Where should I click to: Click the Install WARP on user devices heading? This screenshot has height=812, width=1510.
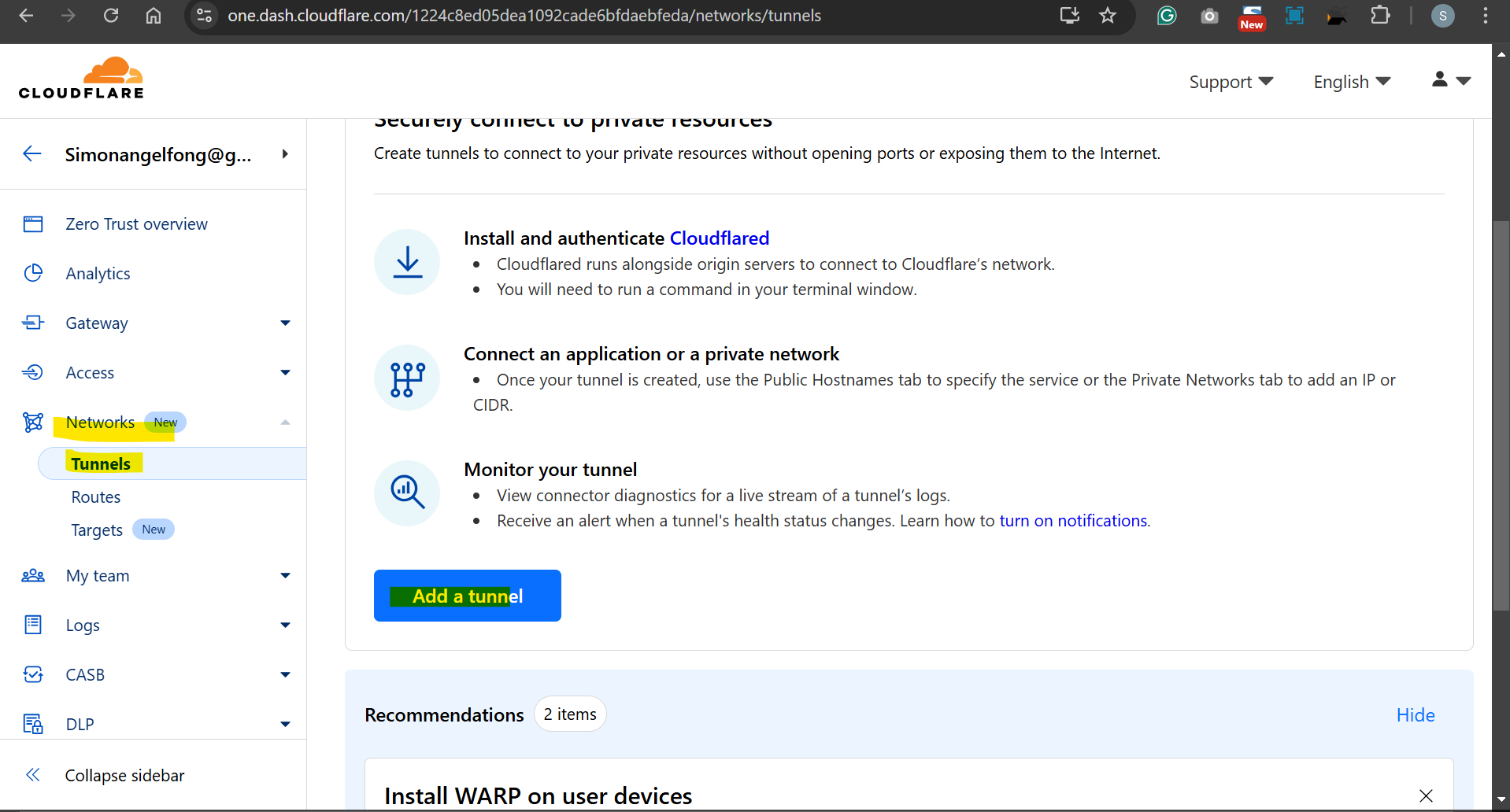click(x=538, y=795)
